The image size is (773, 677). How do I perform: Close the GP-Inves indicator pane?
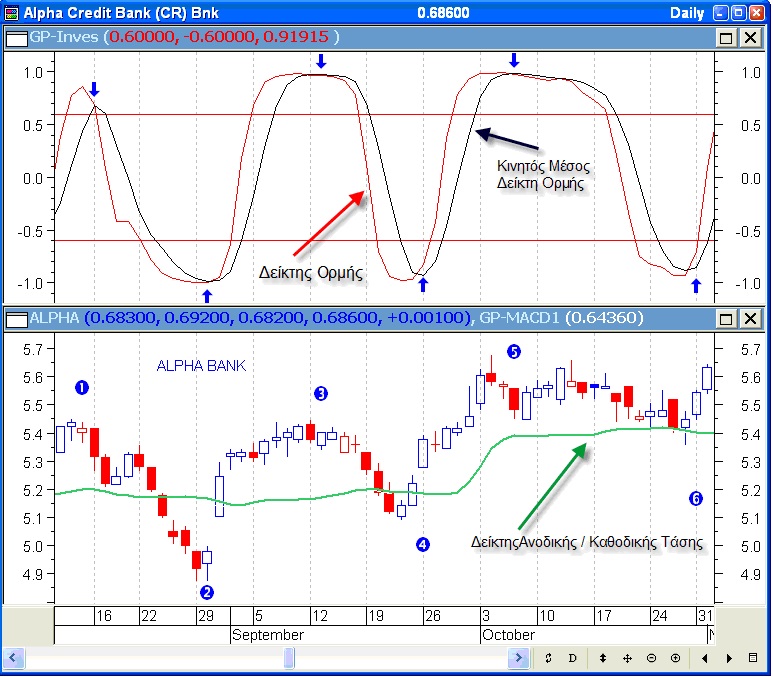coord(749,37)
